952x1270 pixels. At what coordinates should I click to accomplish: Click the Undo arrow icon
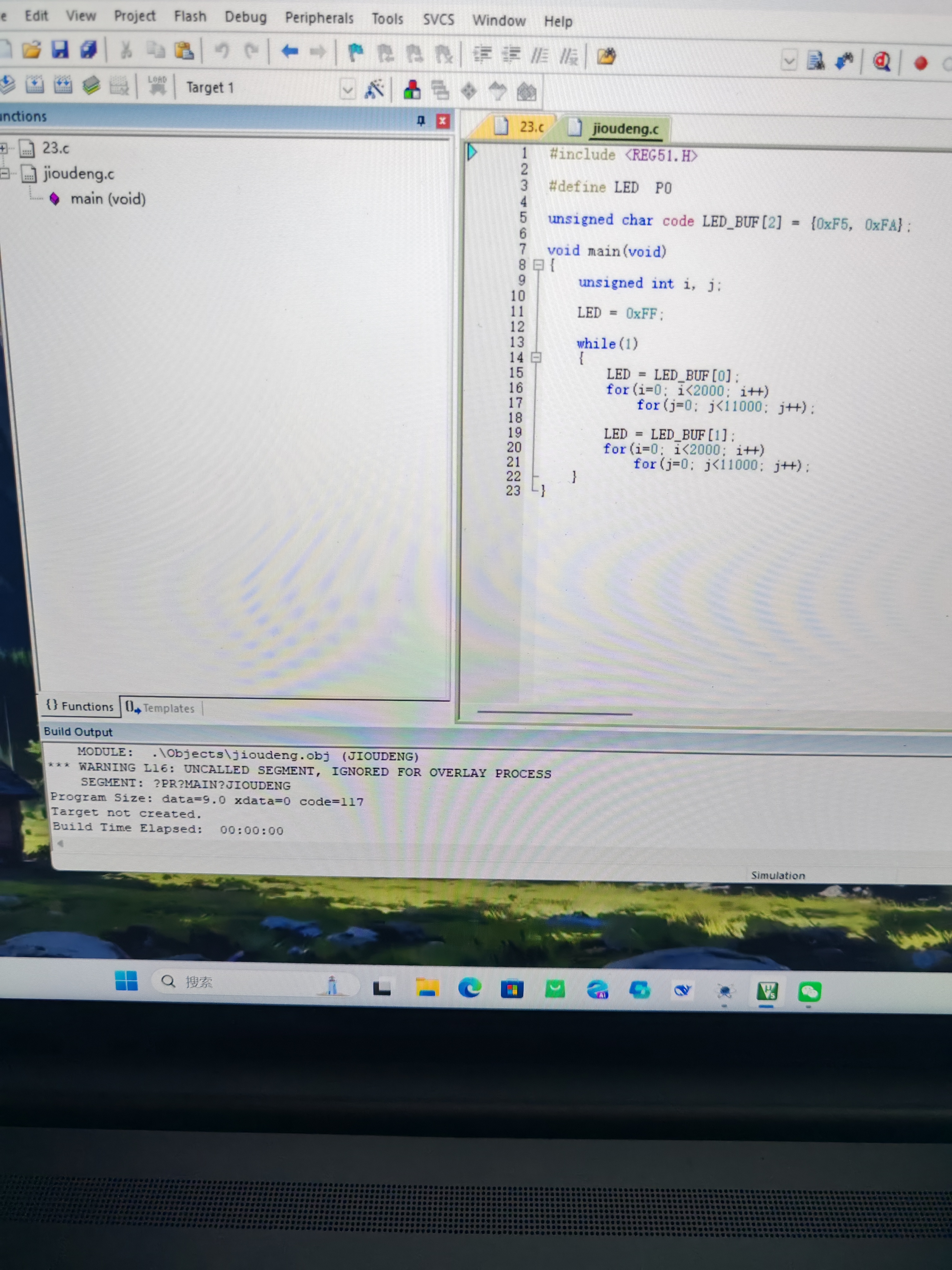pos(222,51)
